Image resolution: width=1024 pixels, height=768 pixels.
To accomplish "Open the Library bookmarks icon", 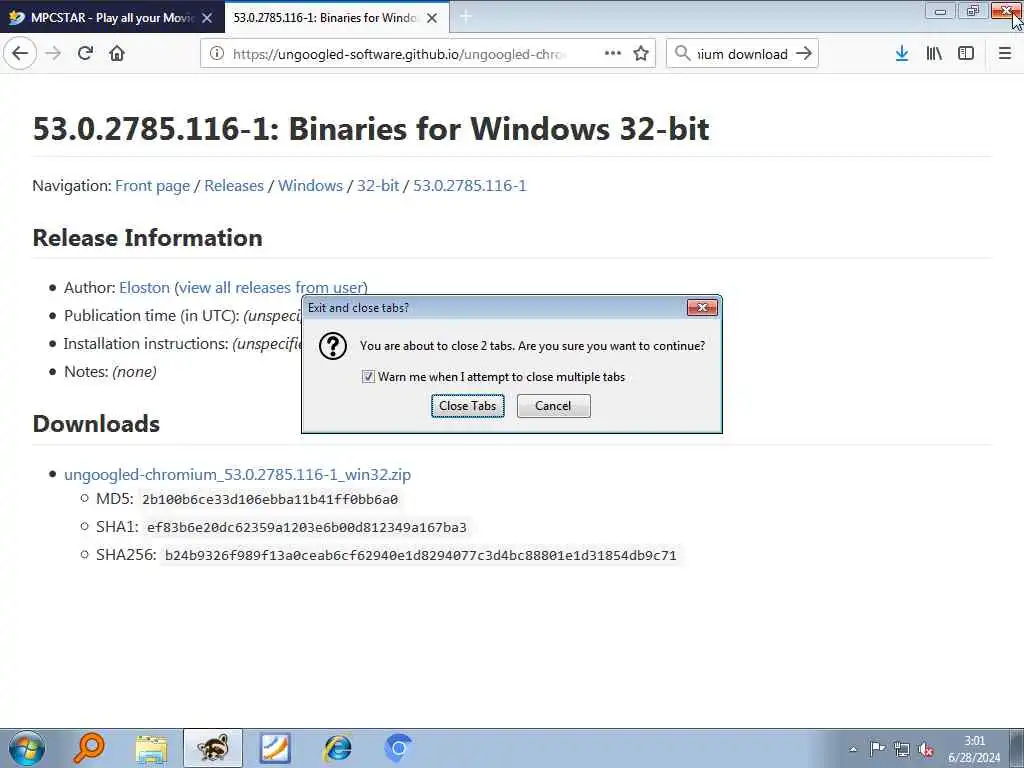I will coord(934,54).
